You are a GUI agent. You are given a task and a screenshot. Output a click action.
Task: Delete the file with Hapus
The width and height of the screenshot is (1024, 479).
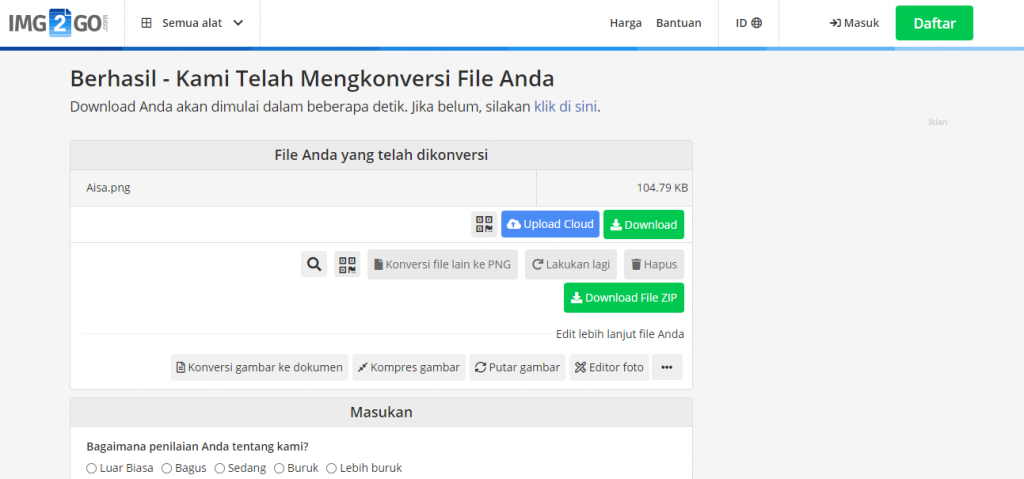point(654,264)
